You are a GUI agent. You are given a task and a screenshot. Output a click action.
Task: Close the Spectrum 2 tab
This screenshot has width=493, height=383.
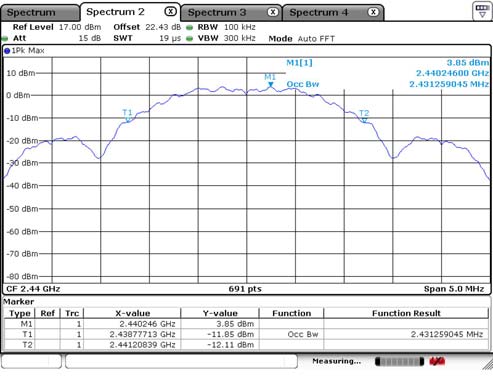point(170,12)
